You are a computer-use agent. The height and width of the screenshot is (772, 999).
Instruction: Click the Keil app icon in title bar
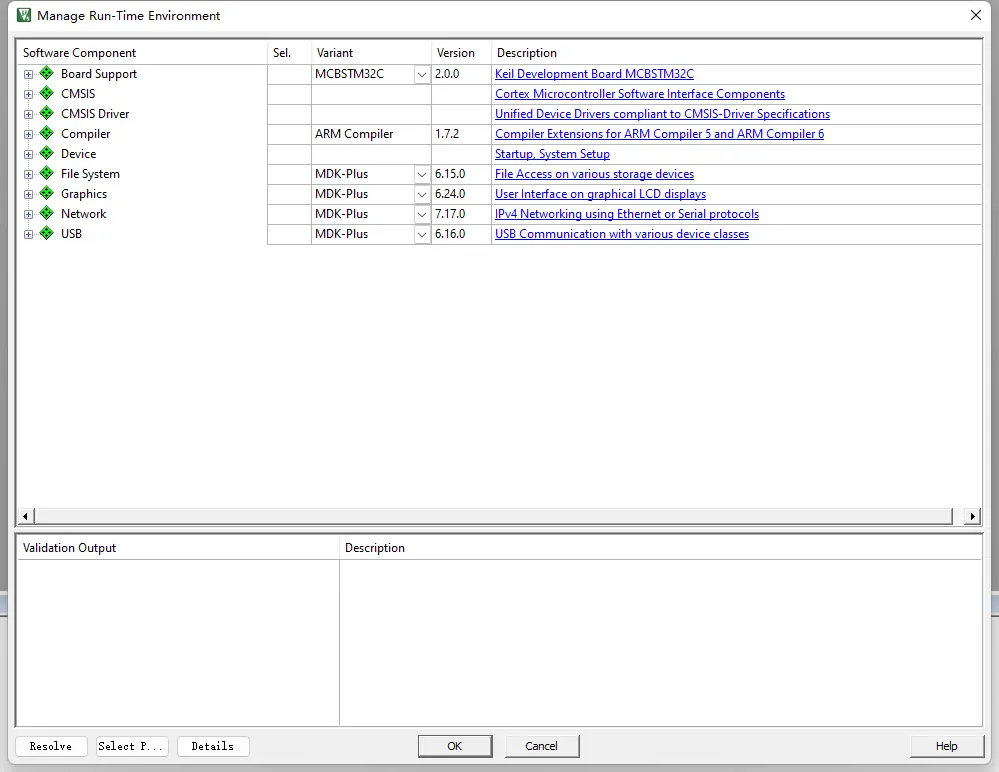click(x=24, y=15)
